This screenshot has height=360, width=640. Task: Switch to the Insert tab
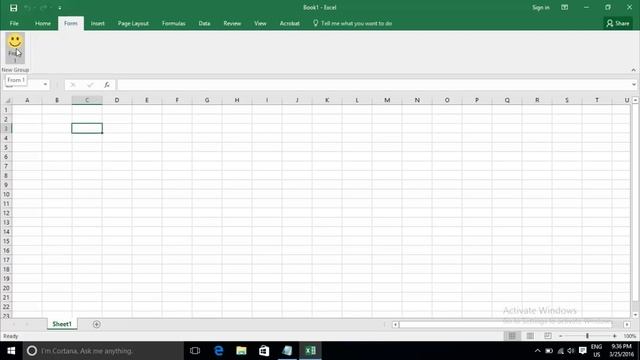coord(98,23)
